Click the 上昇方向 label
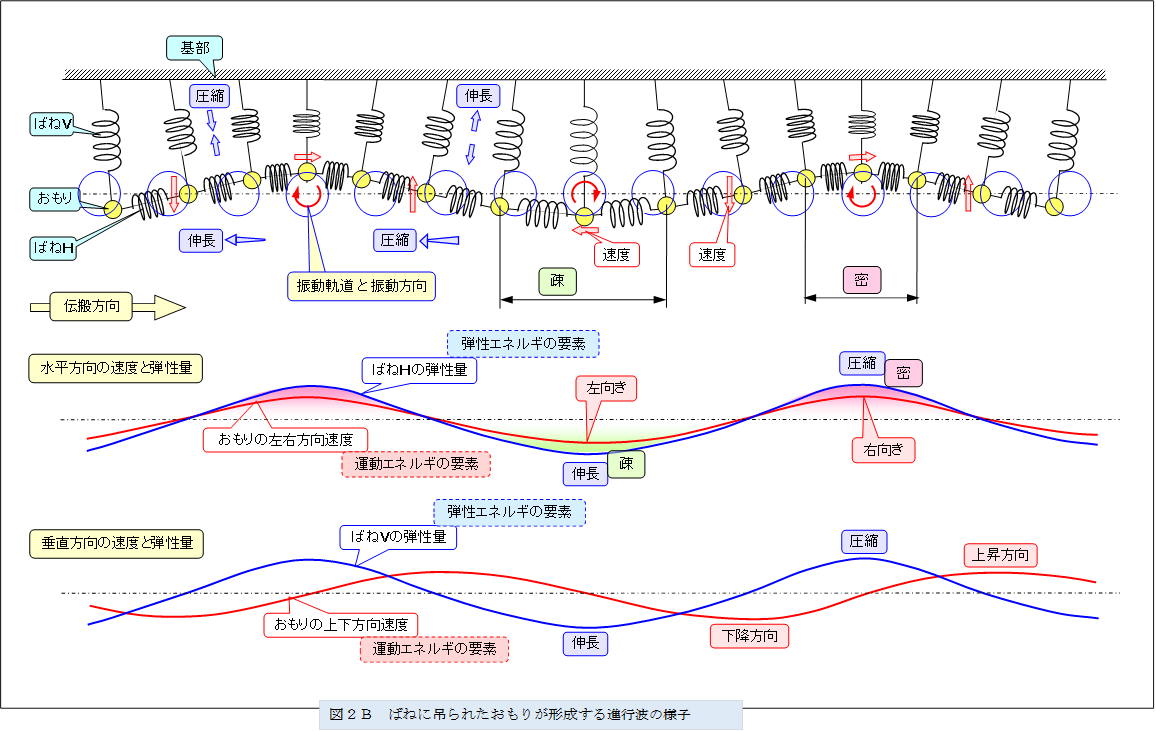This screenshot has height=731, width=1156. pyautogui.click(x=1000, y=555)
